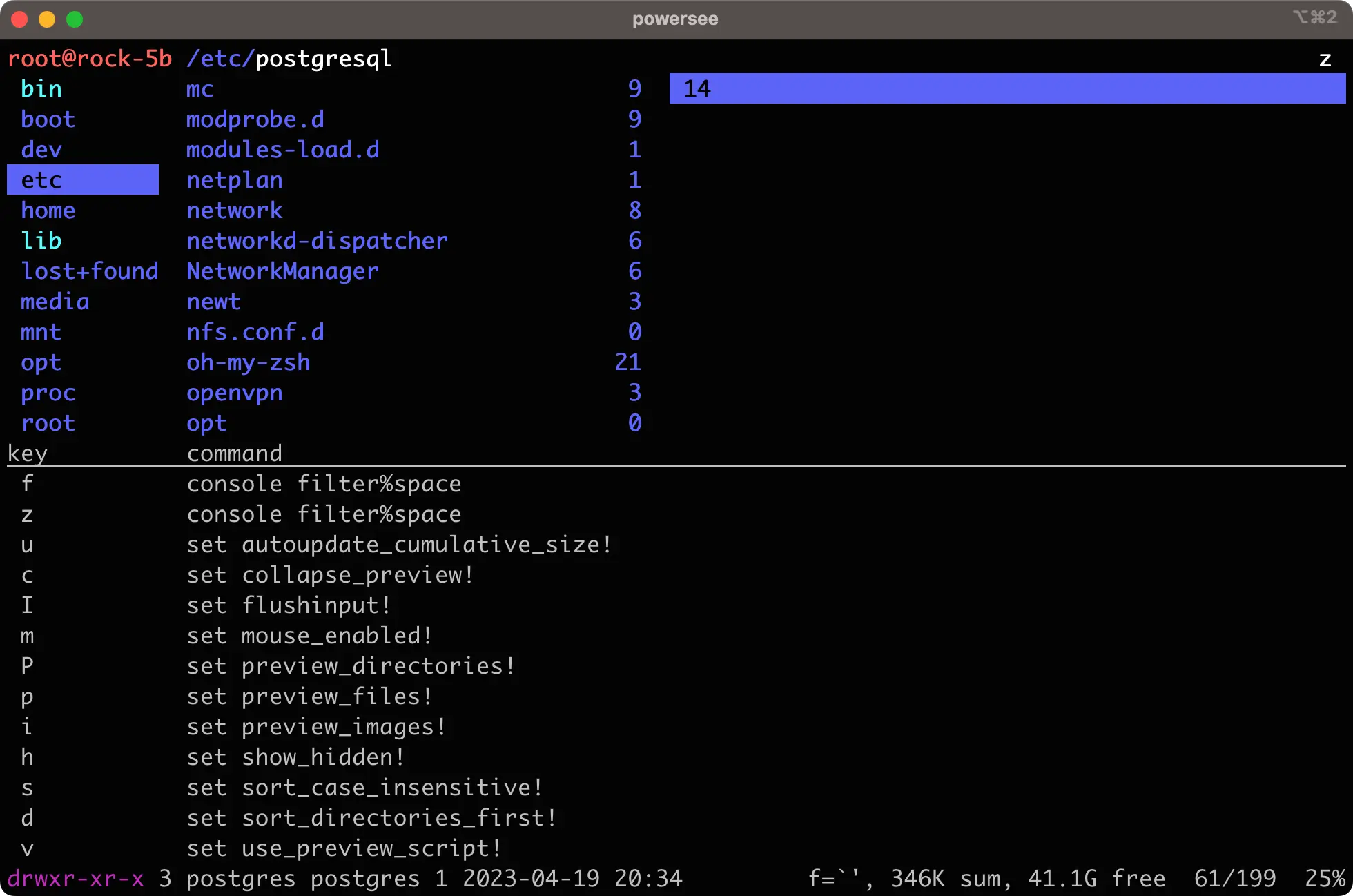Select the boot directory
The image size is (1353, 896).
(48, 119)
